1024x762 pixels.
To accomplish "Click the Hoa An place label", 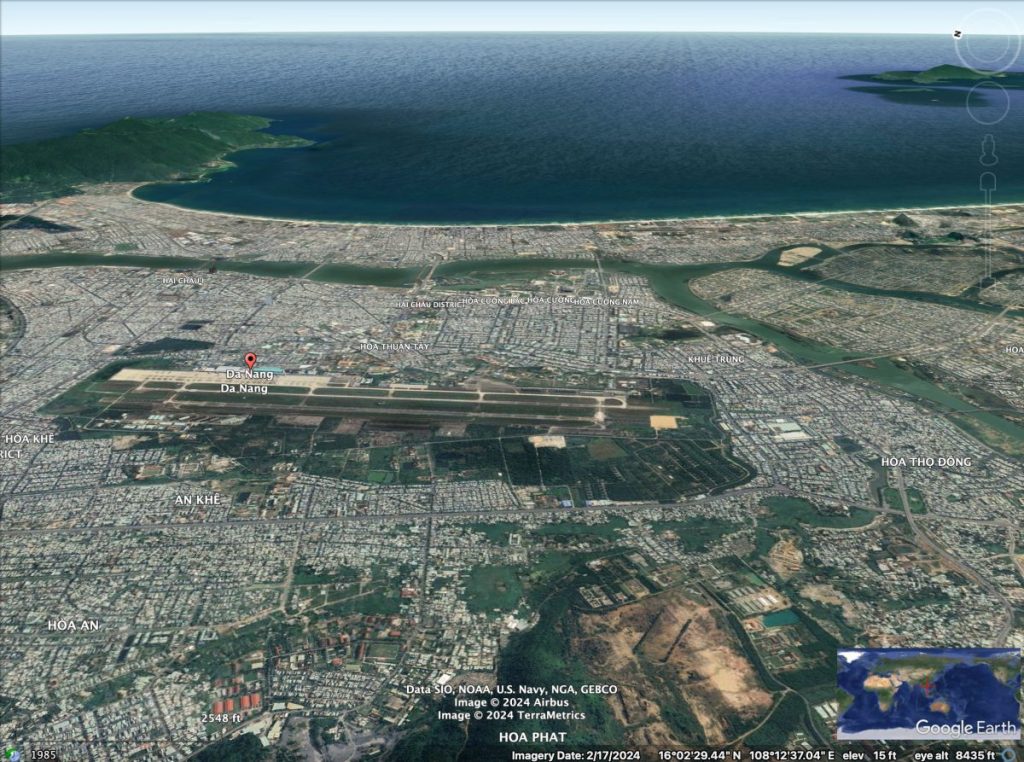I will [x=74, y=625].
